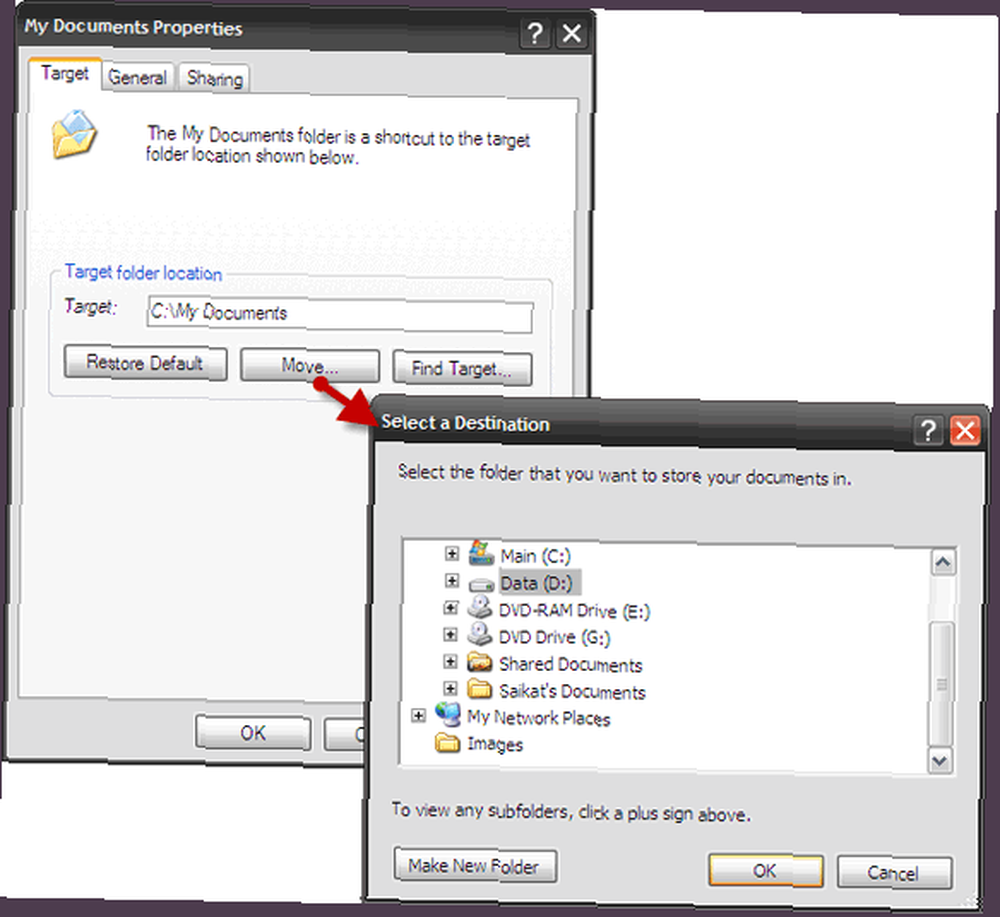
Task: Click the Make New Folder button
Action: coord(475,865)
